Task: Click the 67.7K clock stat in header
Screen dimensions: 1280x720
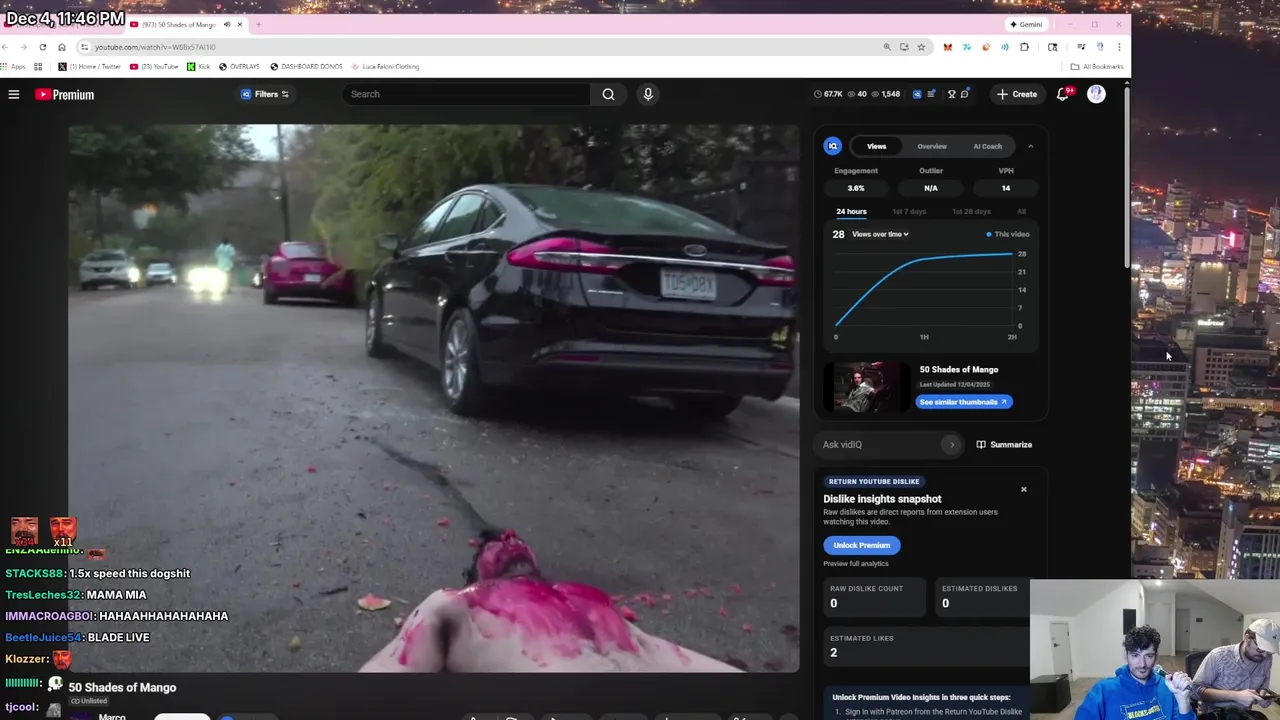Action: pos(829,94)
